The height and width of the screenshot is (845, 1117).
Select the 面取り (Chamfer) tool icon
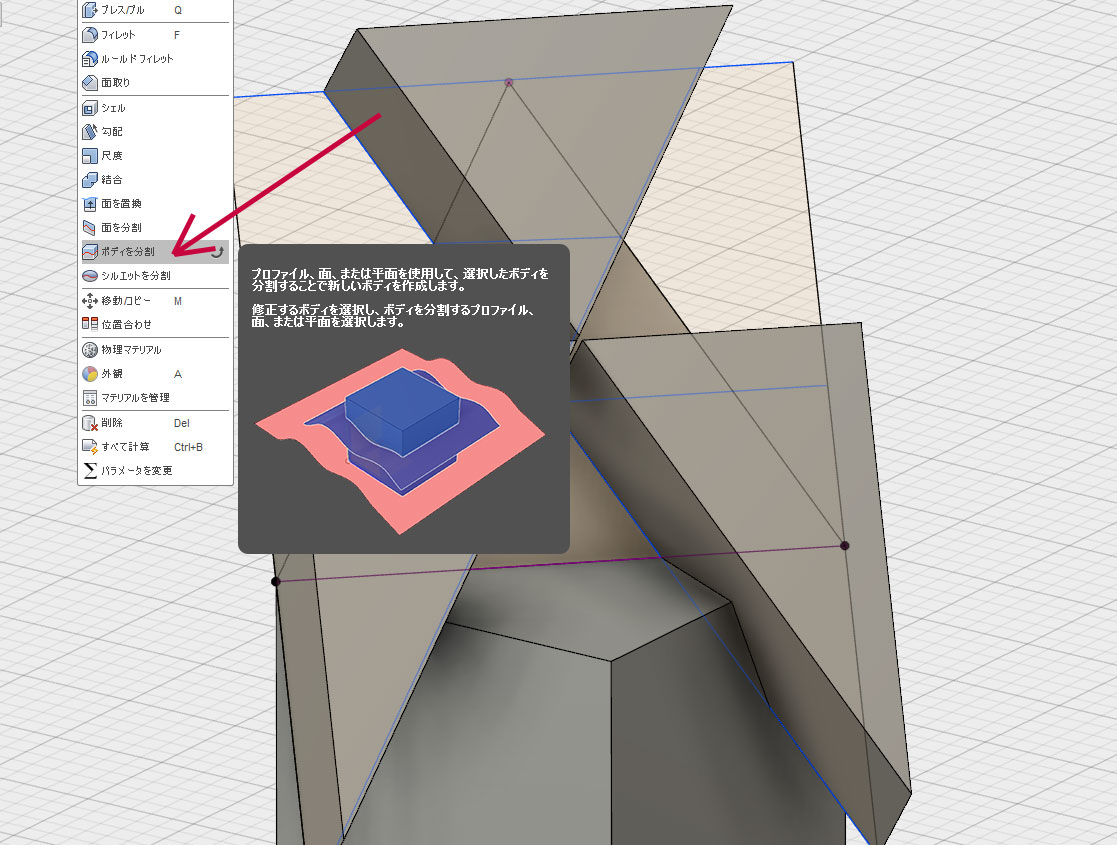[x=89, y=83]
